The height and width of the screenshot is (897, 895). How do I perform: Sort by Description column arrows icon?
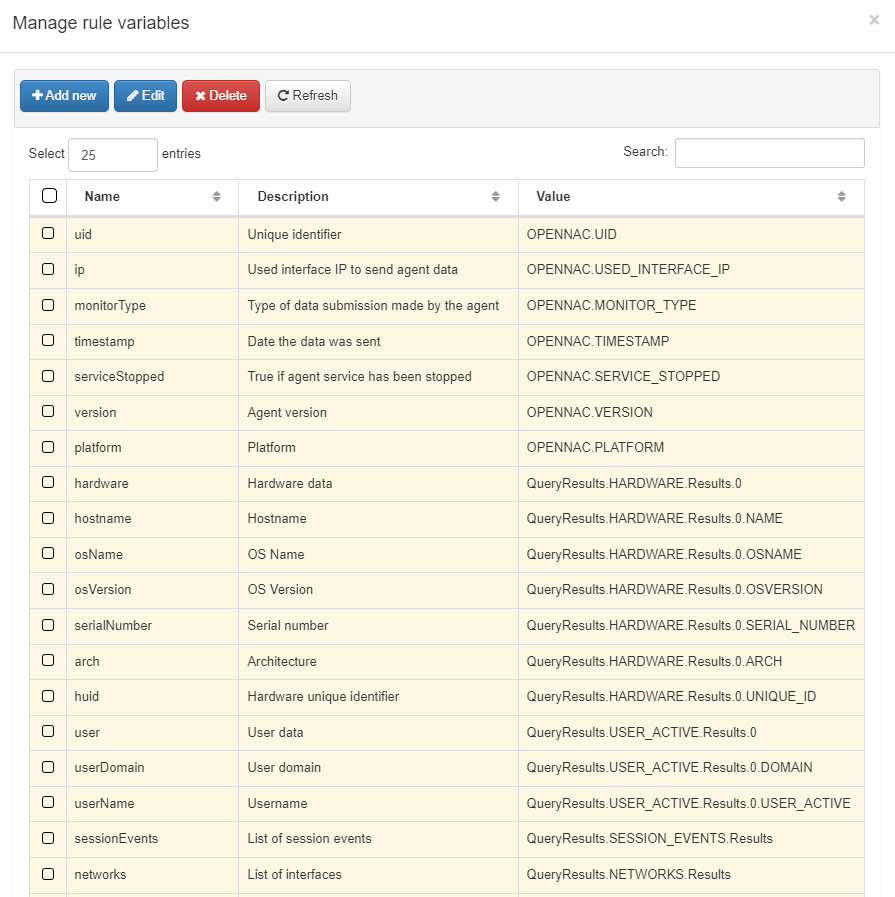coord(496,197)
